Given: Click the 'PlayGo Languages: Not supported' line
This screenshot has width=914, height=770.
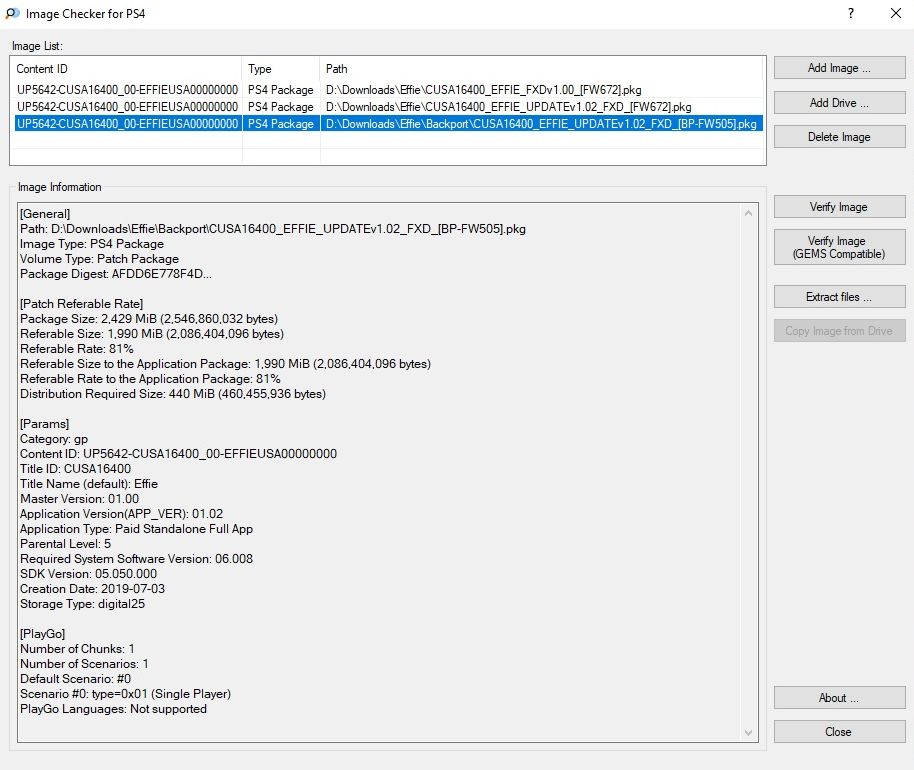Looking at the screenshot, I should [x=113, y=709].
